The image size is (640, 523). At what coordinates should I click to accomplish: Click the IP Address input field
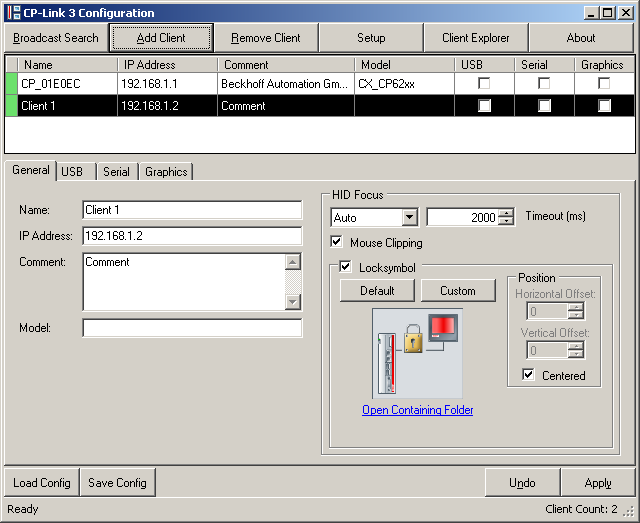point(192,236)
